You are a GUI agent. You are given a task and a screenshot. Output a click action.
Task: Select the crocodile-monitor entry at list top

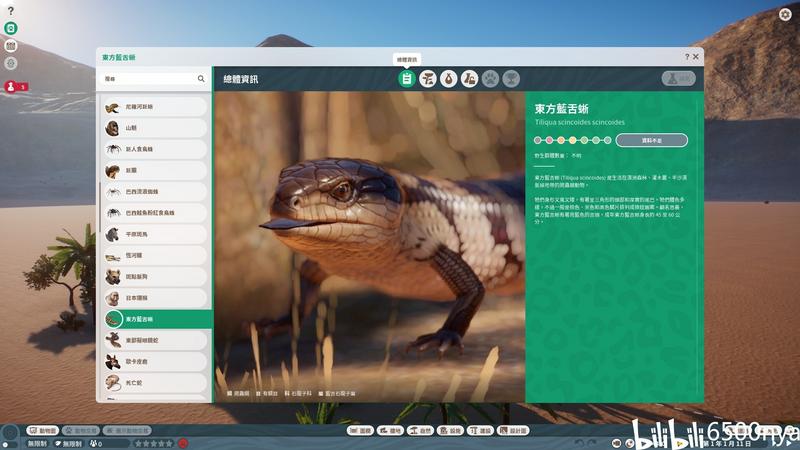[155, 107]
